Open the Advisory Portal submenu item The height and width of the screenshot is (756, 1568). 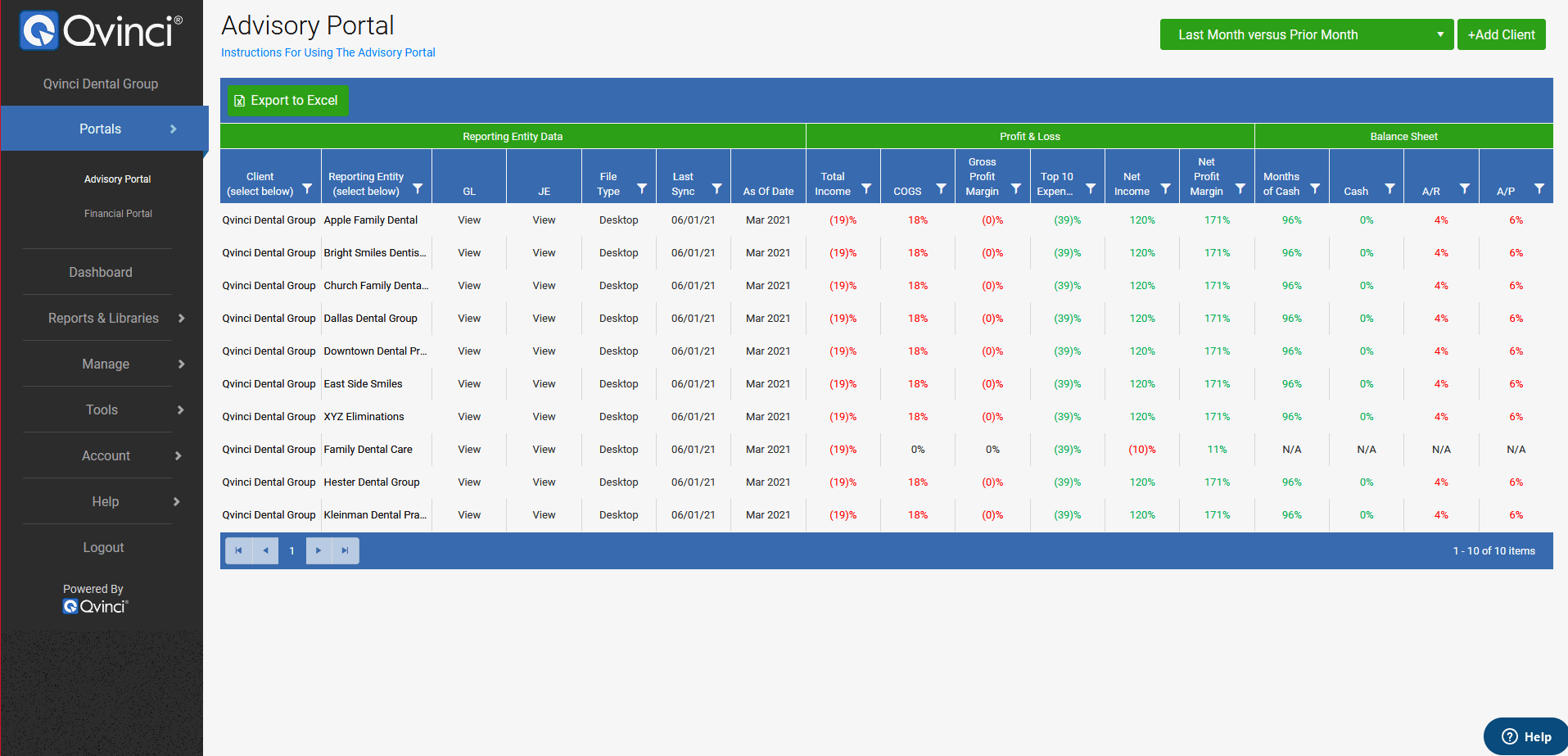point(118,179)
